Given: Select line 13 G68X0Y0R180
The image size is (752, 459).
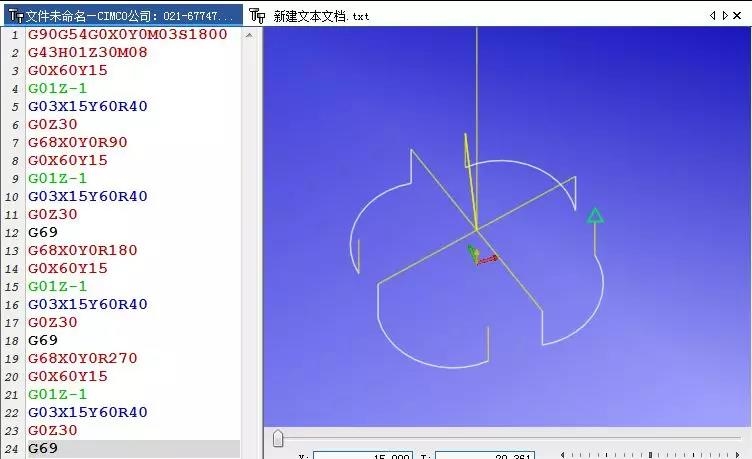Looking at the screenshot, I should 82,250.
